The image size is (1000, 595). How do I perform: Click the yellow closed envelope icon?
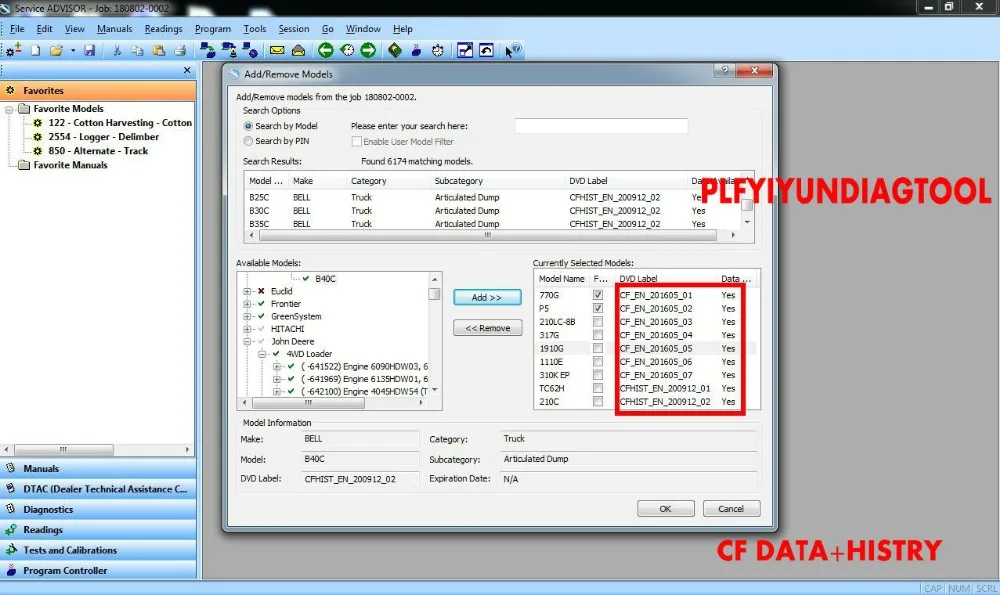[277, 50]
